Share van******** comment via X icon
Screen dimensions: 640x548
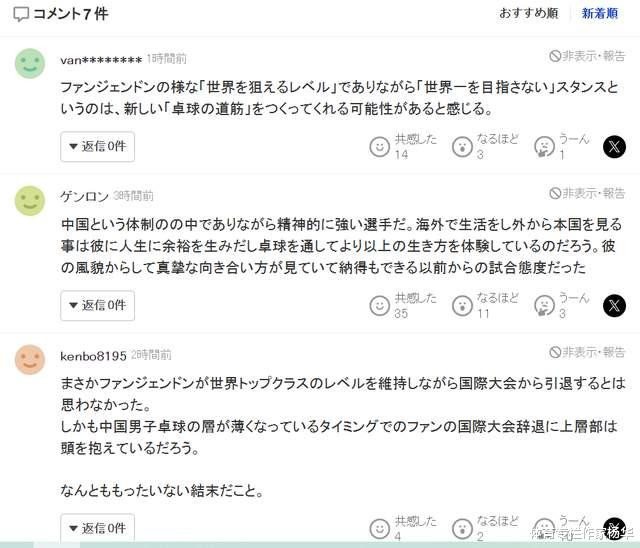click(614, 146)
